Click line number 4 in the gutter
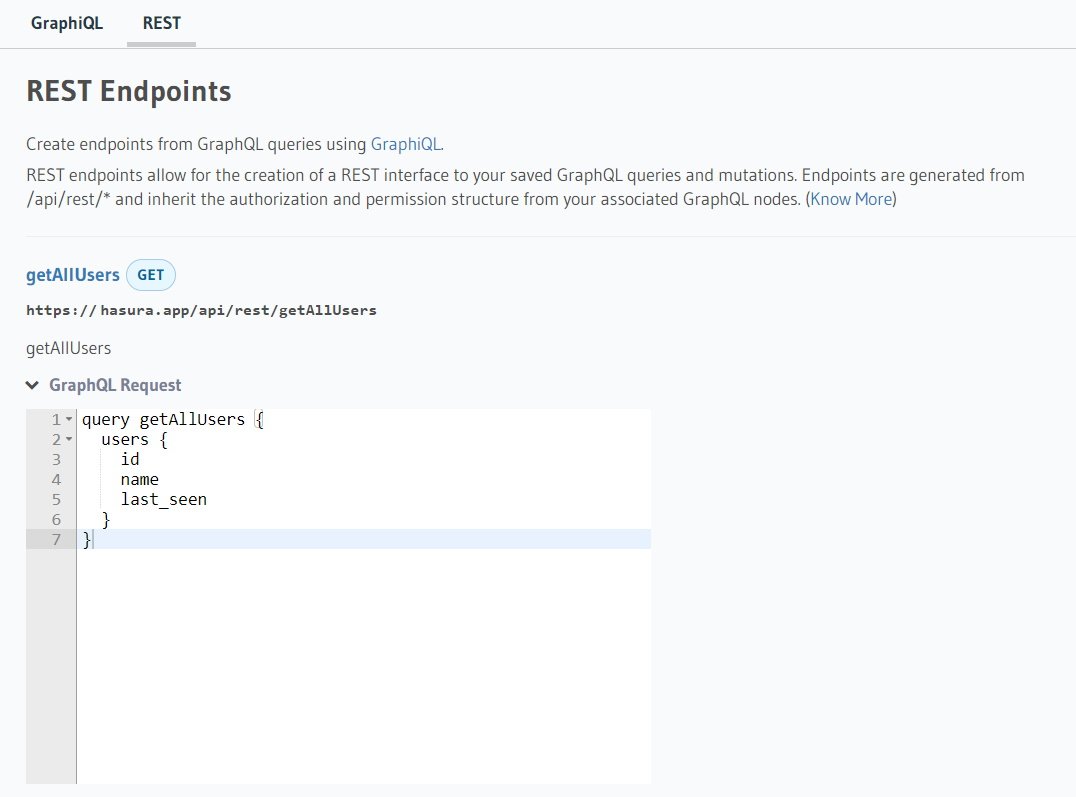Screen dimensions: 1076x797 (x=56, y=480)
